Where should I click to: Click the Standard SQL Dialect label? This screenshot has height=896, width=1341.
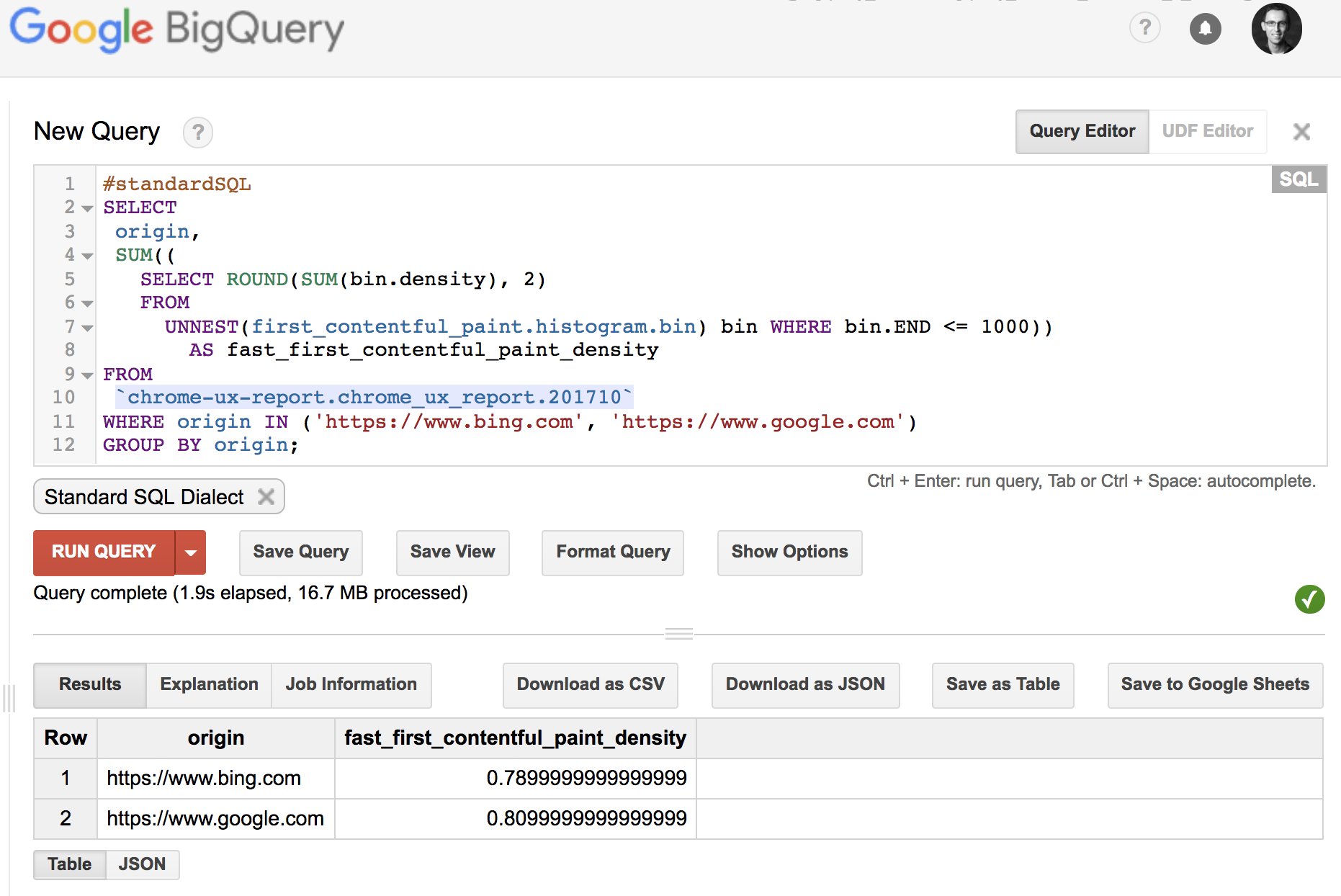tap(144, 497)
